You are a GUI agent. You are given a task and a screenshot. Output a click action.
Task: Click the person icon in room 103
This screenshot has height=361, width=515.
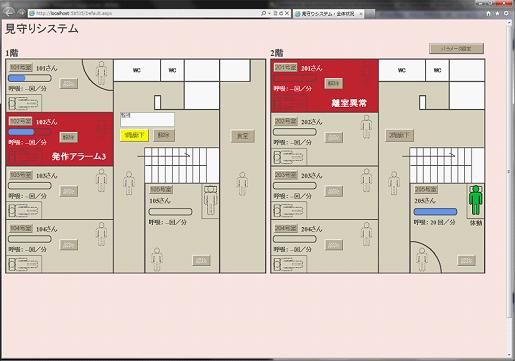tap(101, 180)
